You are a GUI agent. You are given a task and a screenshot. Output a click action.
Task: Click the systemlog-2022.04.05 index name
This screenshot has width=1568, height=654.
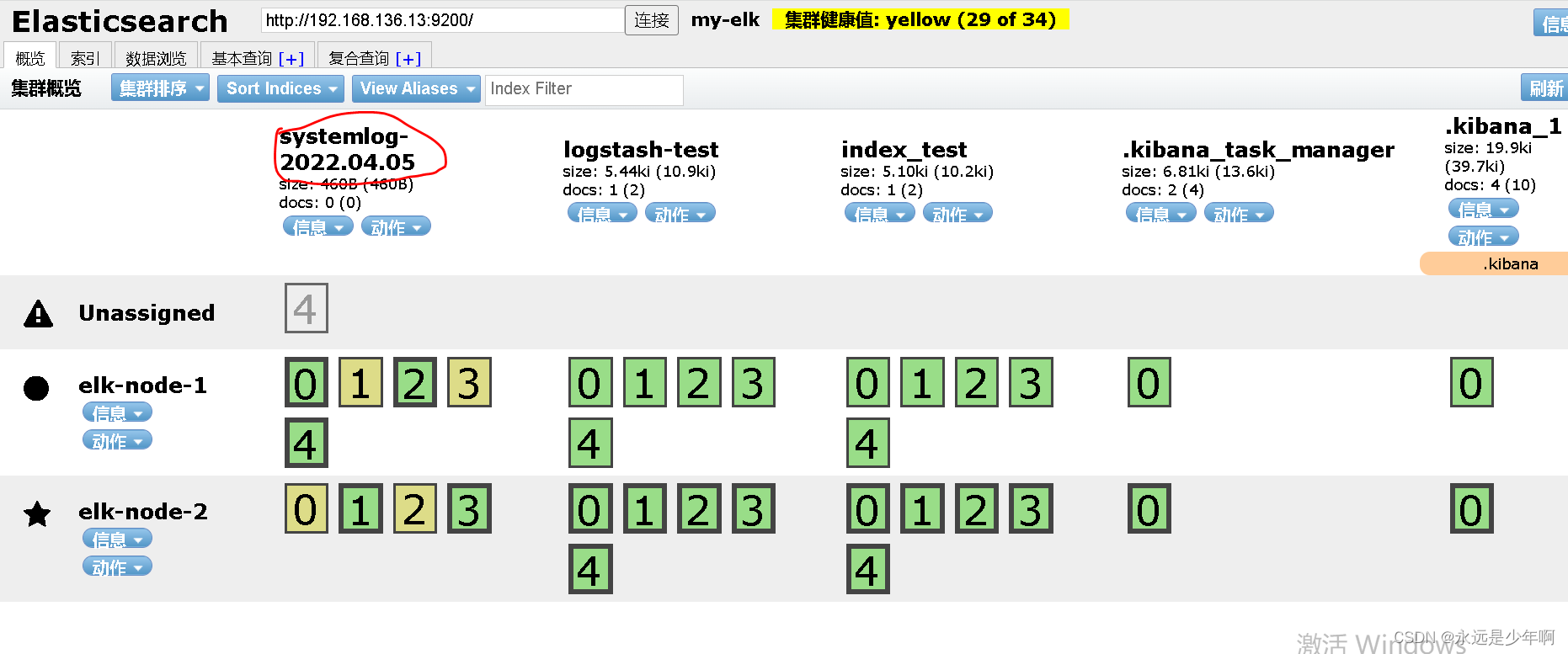click(347, 149)
